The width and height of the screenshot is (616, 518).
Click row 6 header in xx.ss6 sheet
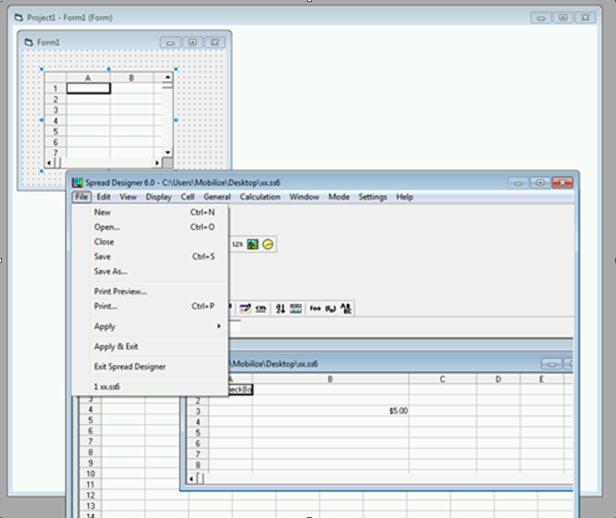tap(198, 443)
